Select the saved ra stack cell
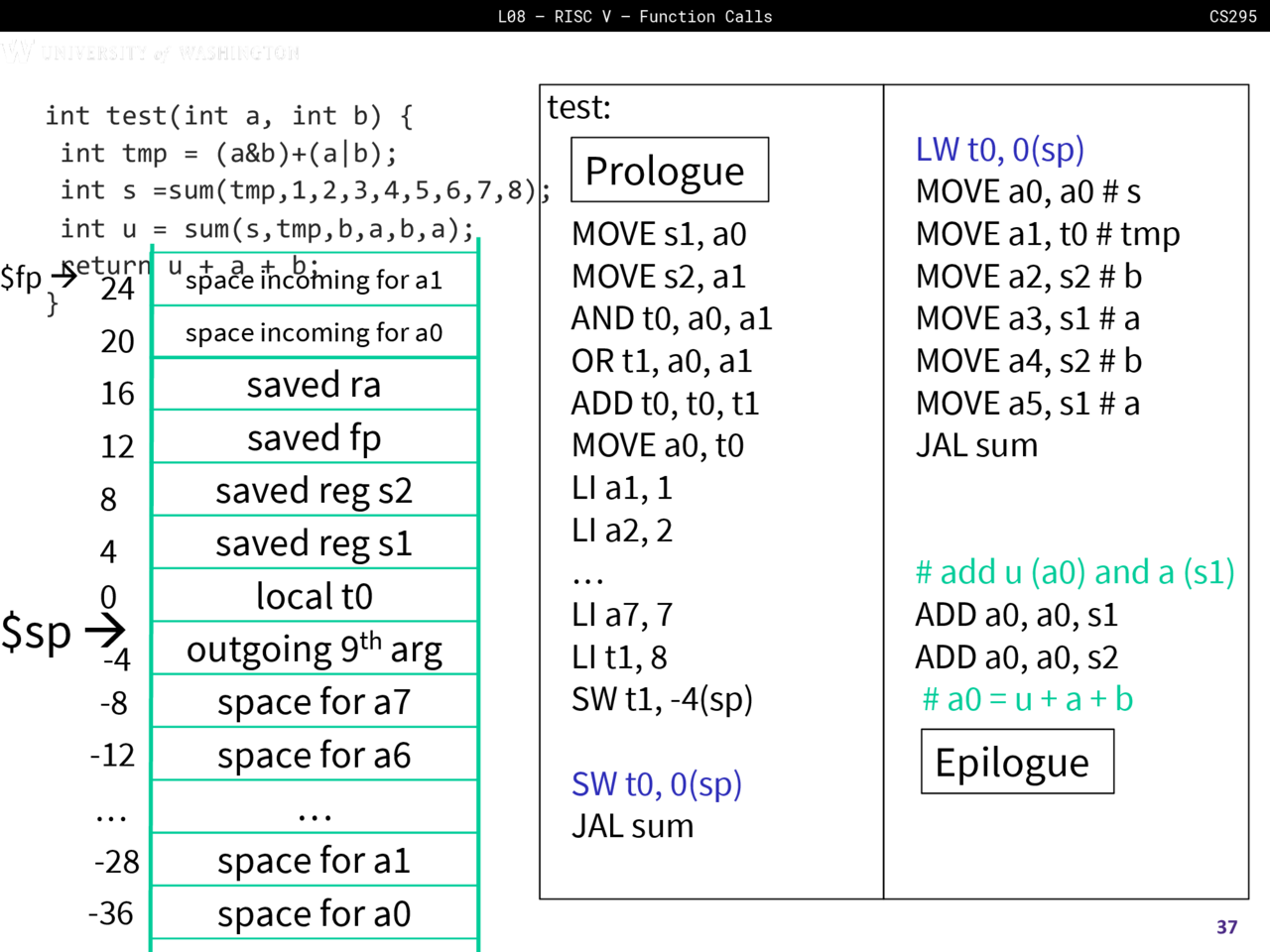The width and height of the screenshot is (1270, 952). pos(314,385)
